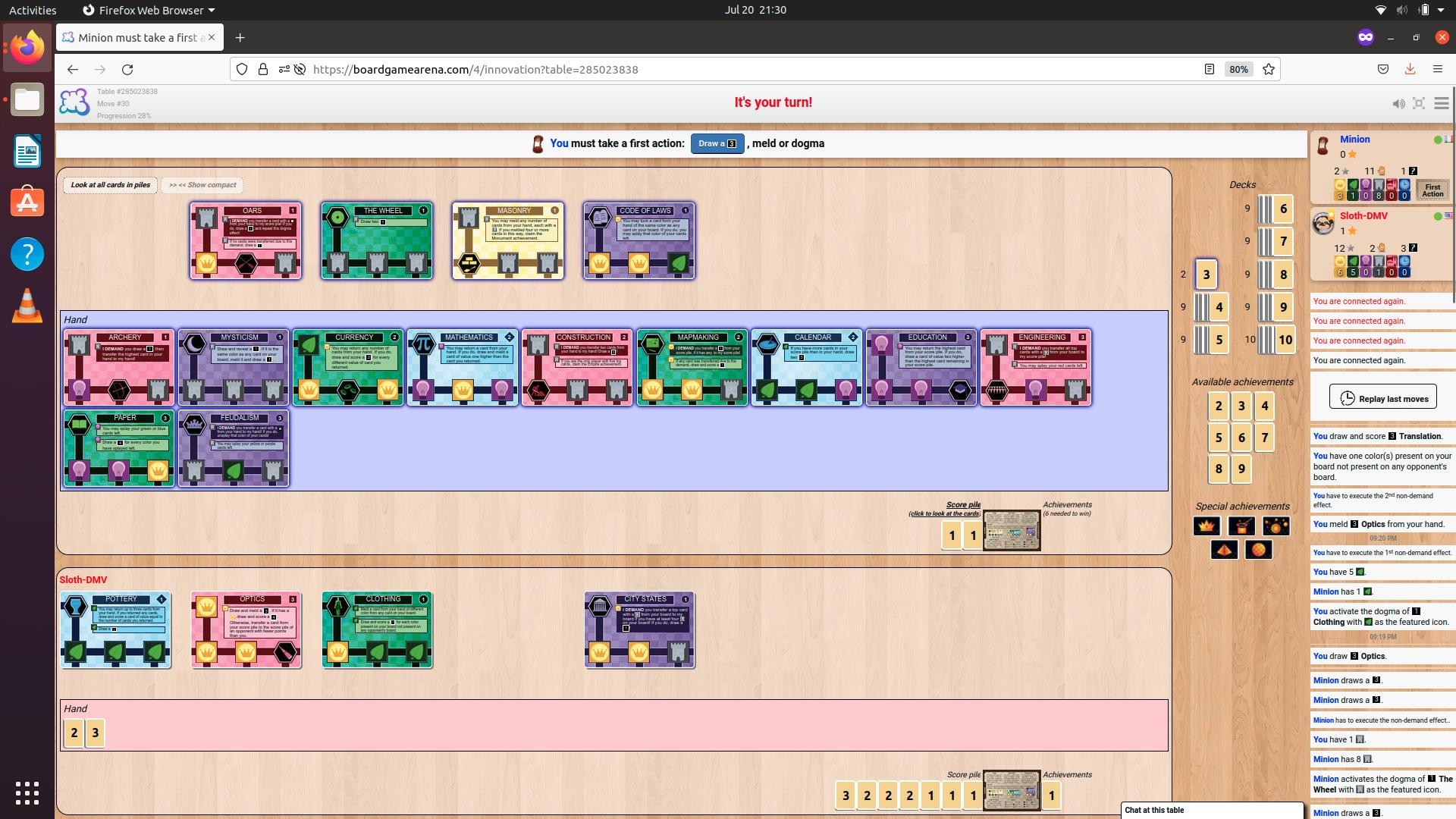Click the age 3 deck pile
The width and height of the screenshot is (1456, 819).
(1206, 275)
